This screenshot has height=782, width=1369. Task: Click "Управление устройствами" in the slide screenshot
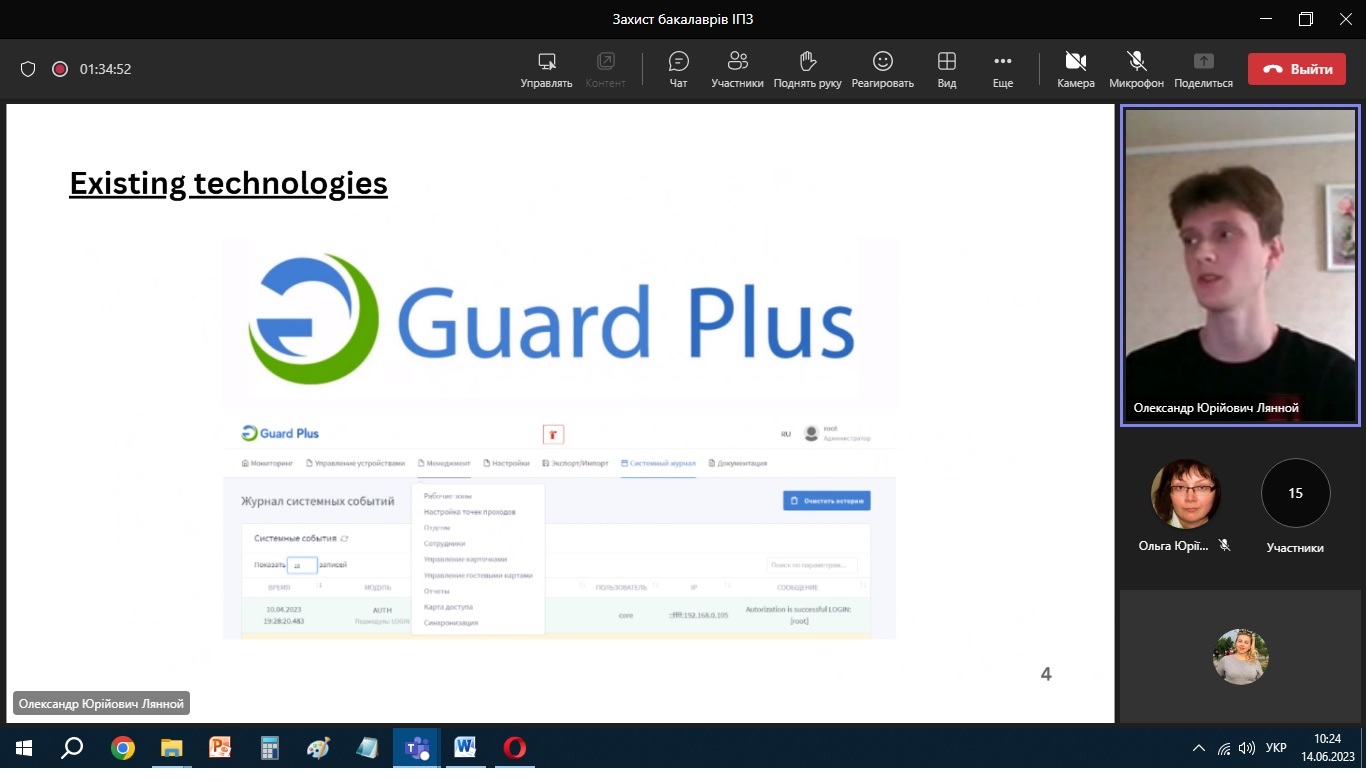355,464
